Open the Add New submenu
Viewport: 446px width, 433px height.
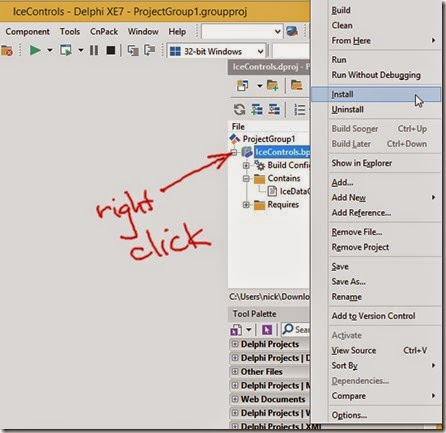click(x=376, y=198)
